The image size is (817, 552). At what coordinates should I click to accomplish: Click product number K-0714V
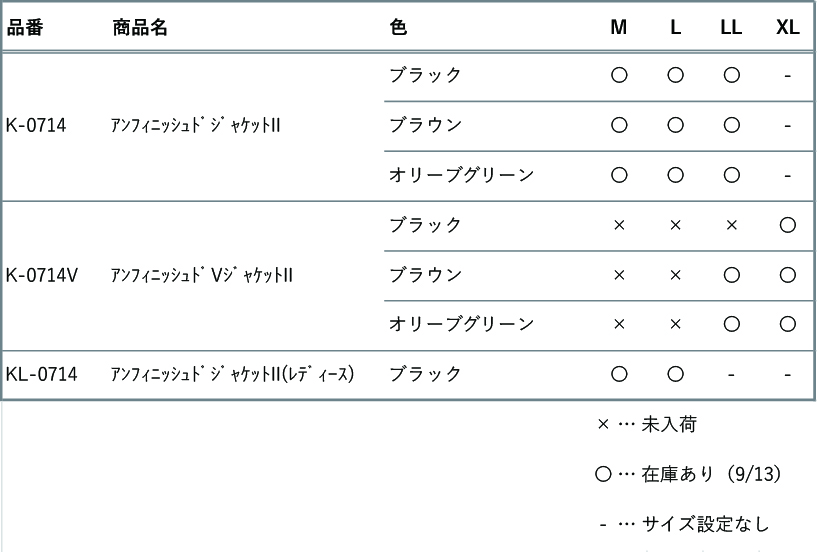[42, 275]
